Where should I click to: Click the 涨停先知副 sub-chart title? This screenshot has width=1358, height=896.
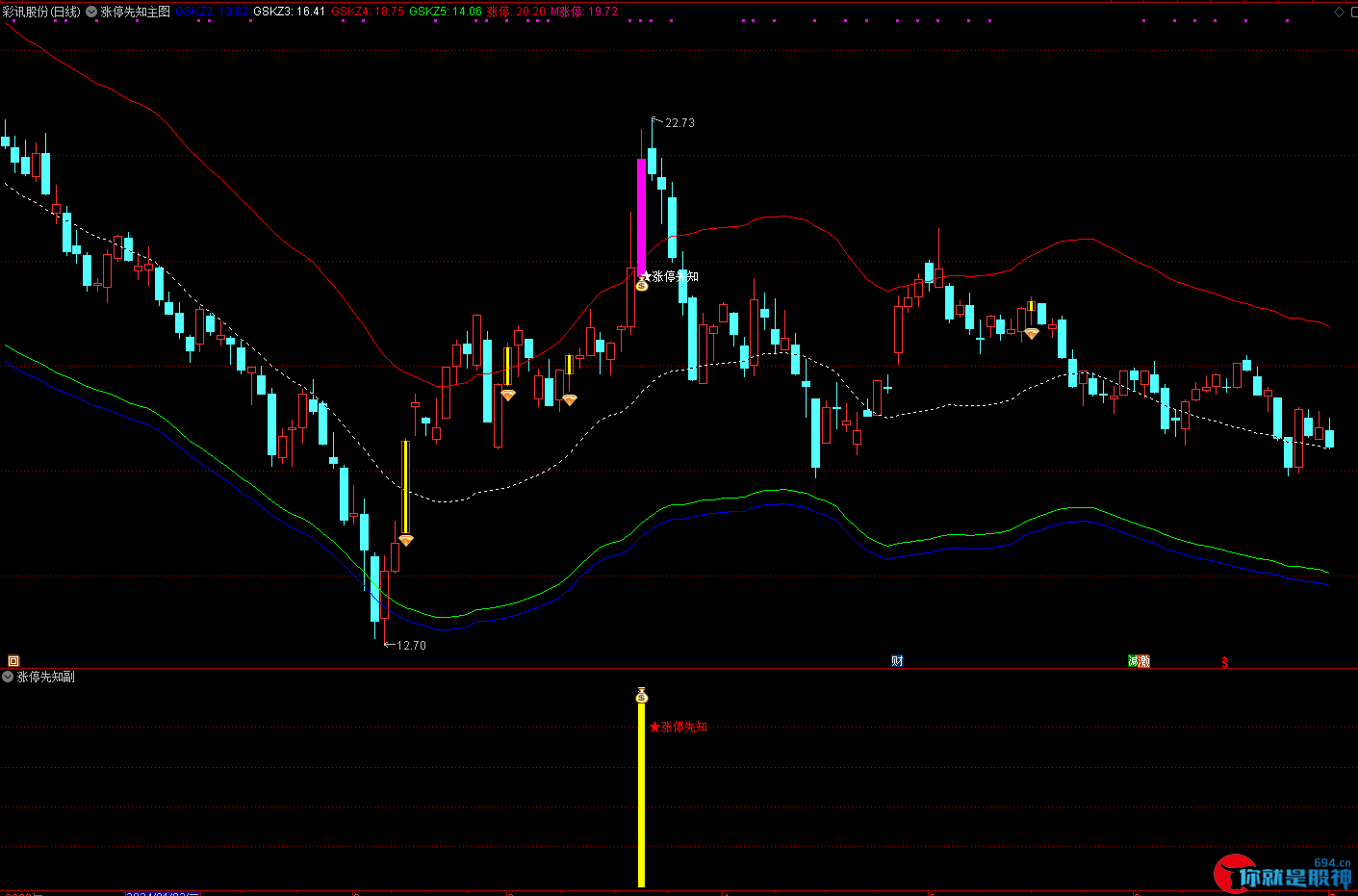[46, 678]
